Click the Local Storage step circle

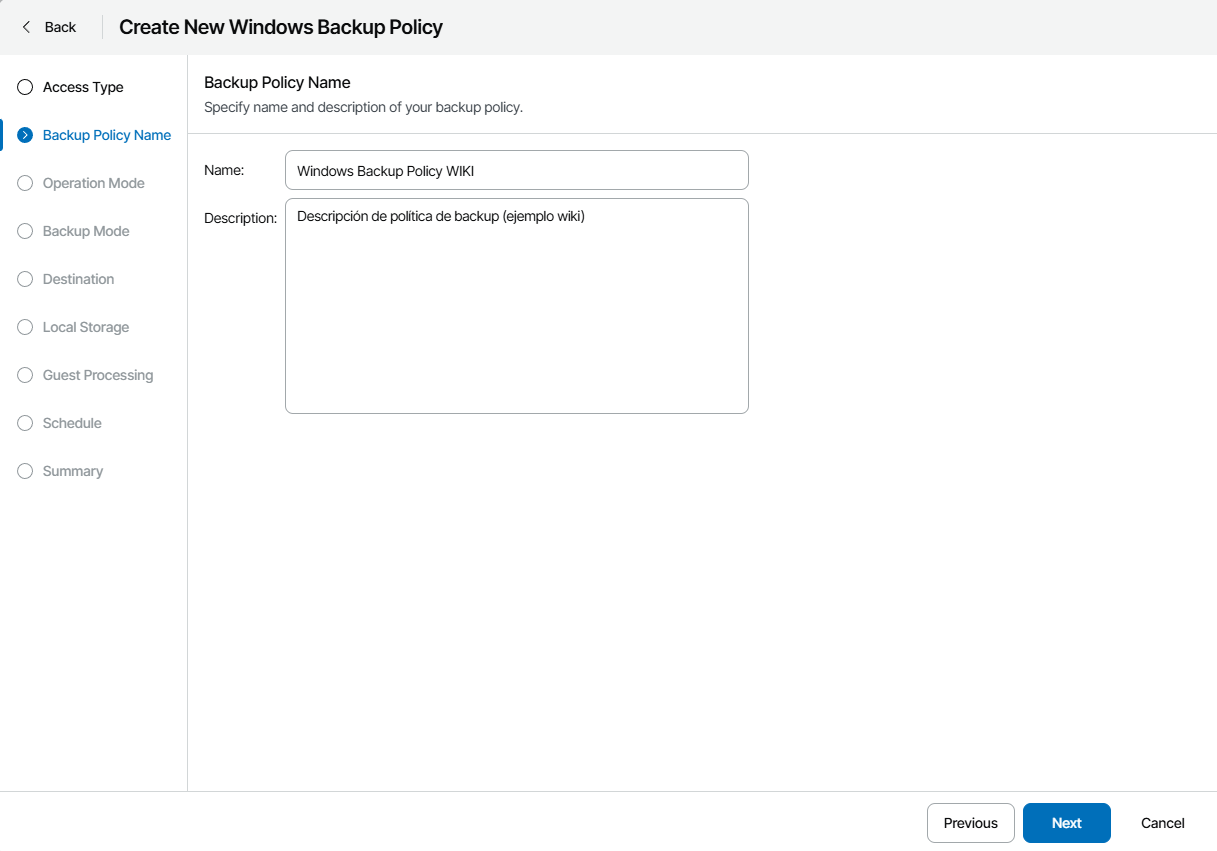(25, 327)
